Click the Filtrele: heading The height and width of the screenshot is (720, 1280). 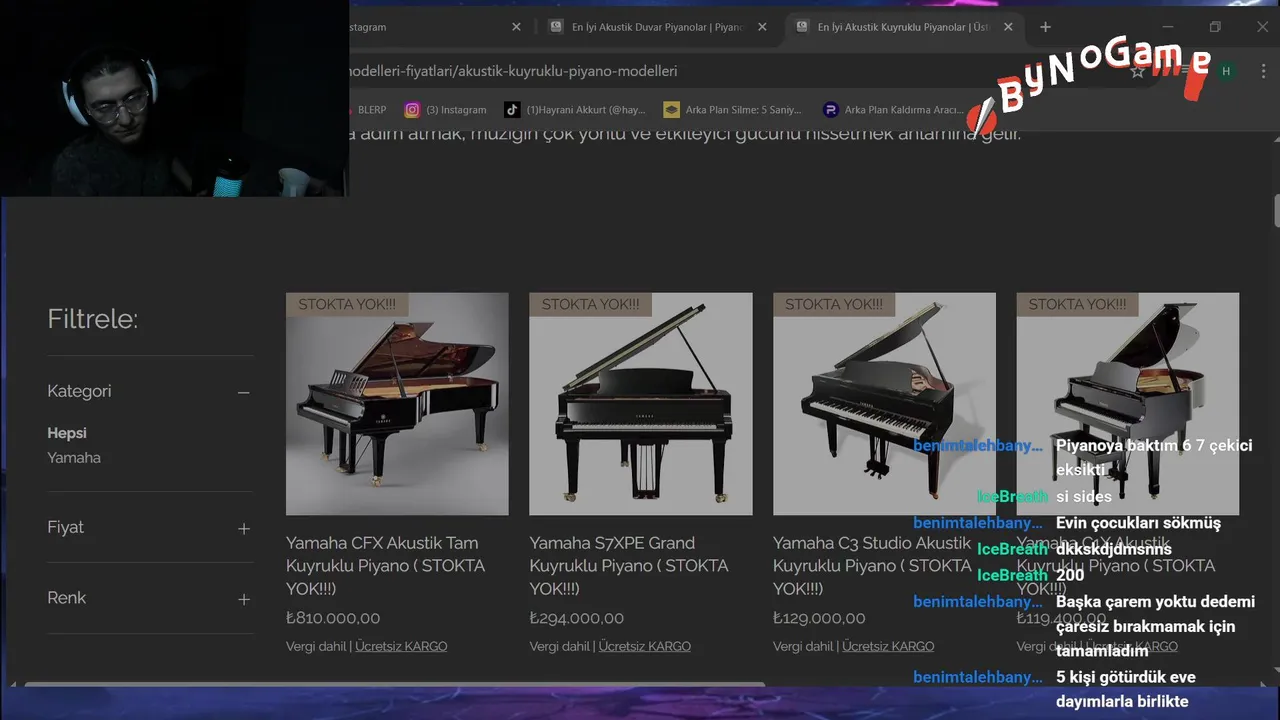pyautogui.click(x=93, y=319)
